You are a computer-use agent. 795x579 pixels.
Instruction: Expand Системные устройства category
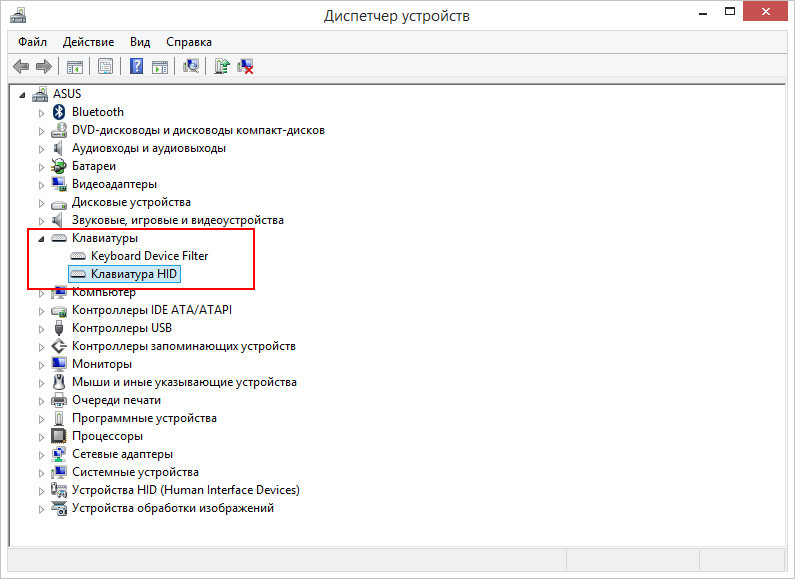click(42, 473)
